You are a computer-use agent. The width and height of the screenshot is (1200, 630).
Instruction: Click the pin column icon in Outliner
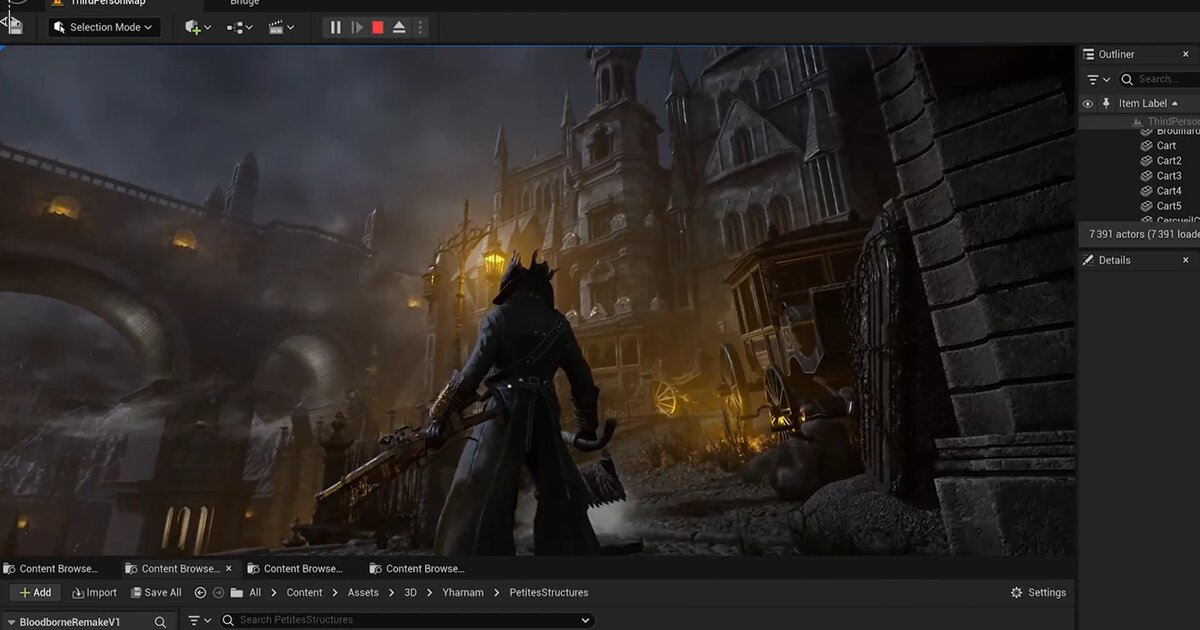pyautogui.click(x=1106, y=103)
